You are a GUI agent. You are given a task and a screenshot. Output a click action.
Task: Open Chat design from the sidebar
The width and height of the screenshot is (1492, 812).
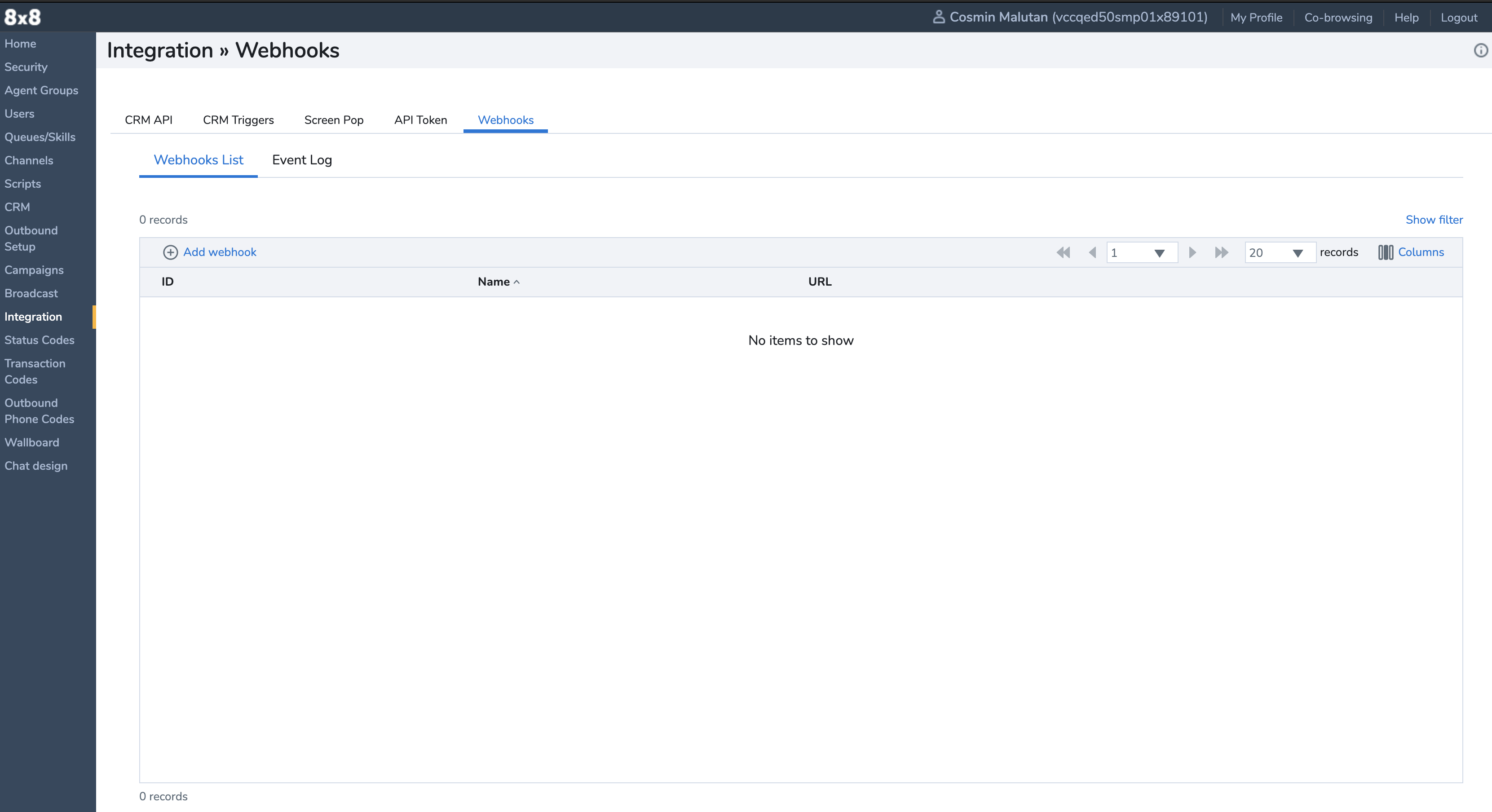[x=36, y=466]
